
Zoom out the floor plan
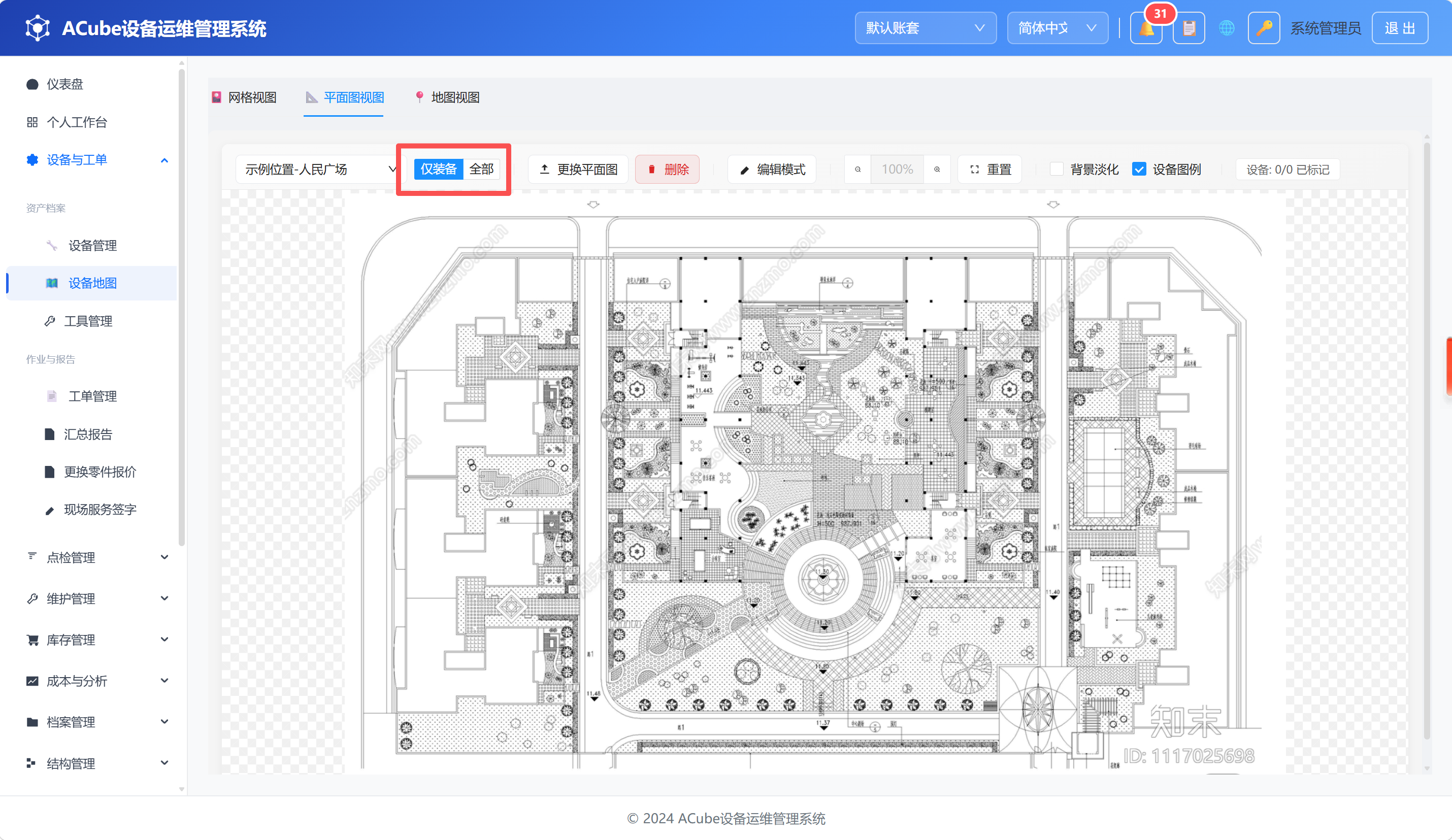tap(858, 170)
